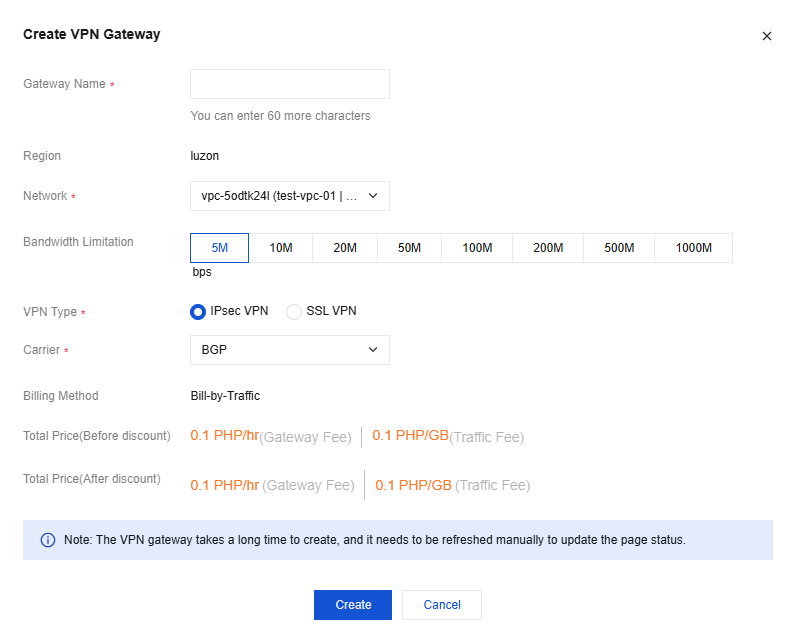
Task: Click the 'Carrier' field label
Action: [x=42, y=350]
